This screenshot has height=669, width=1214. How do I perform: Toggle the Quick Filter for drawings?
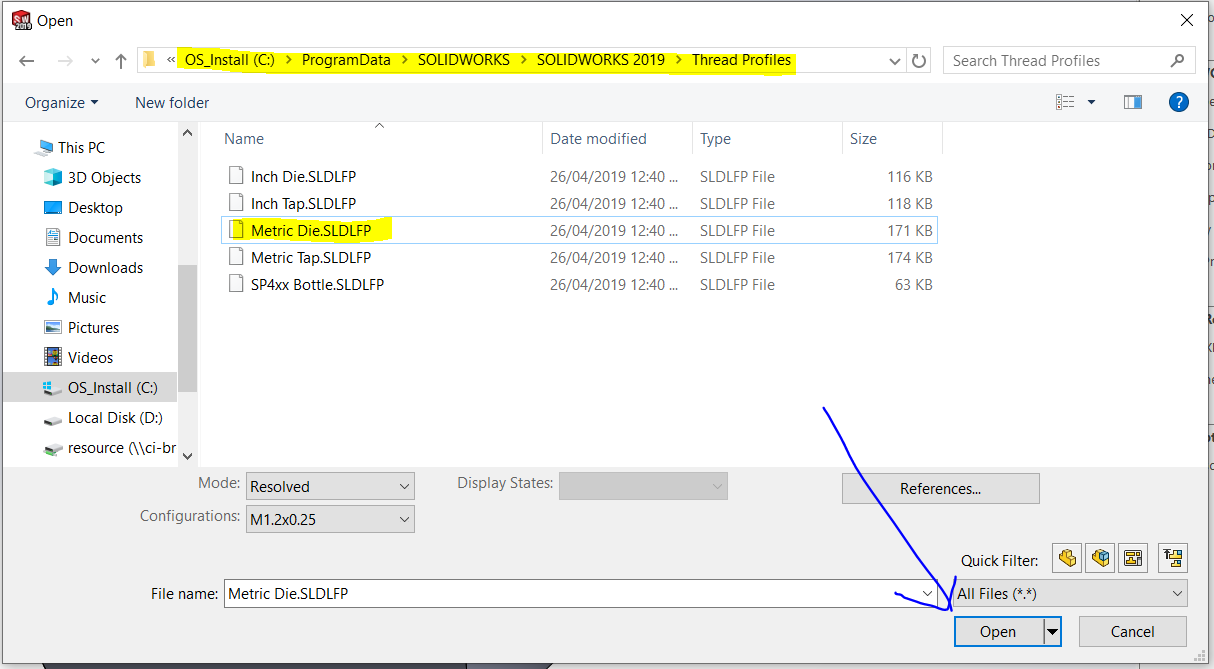pos(1133,558)
